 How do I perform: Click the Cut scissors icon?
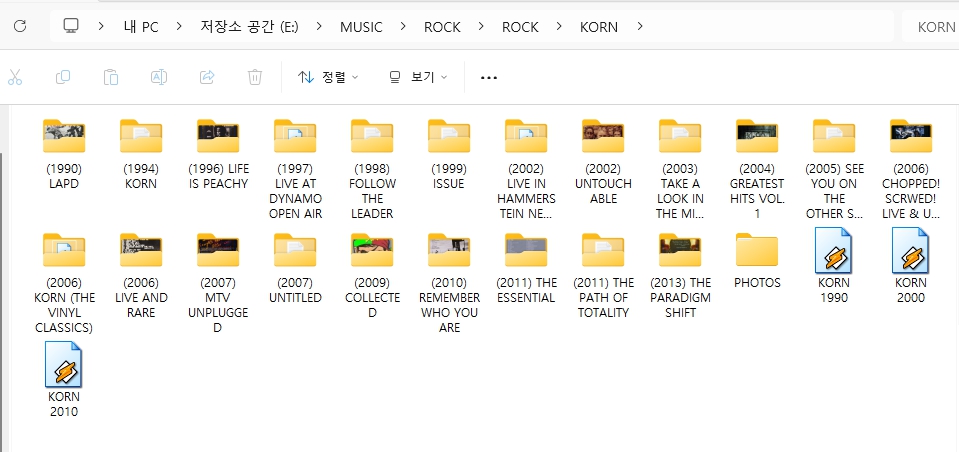coord(15,77)
